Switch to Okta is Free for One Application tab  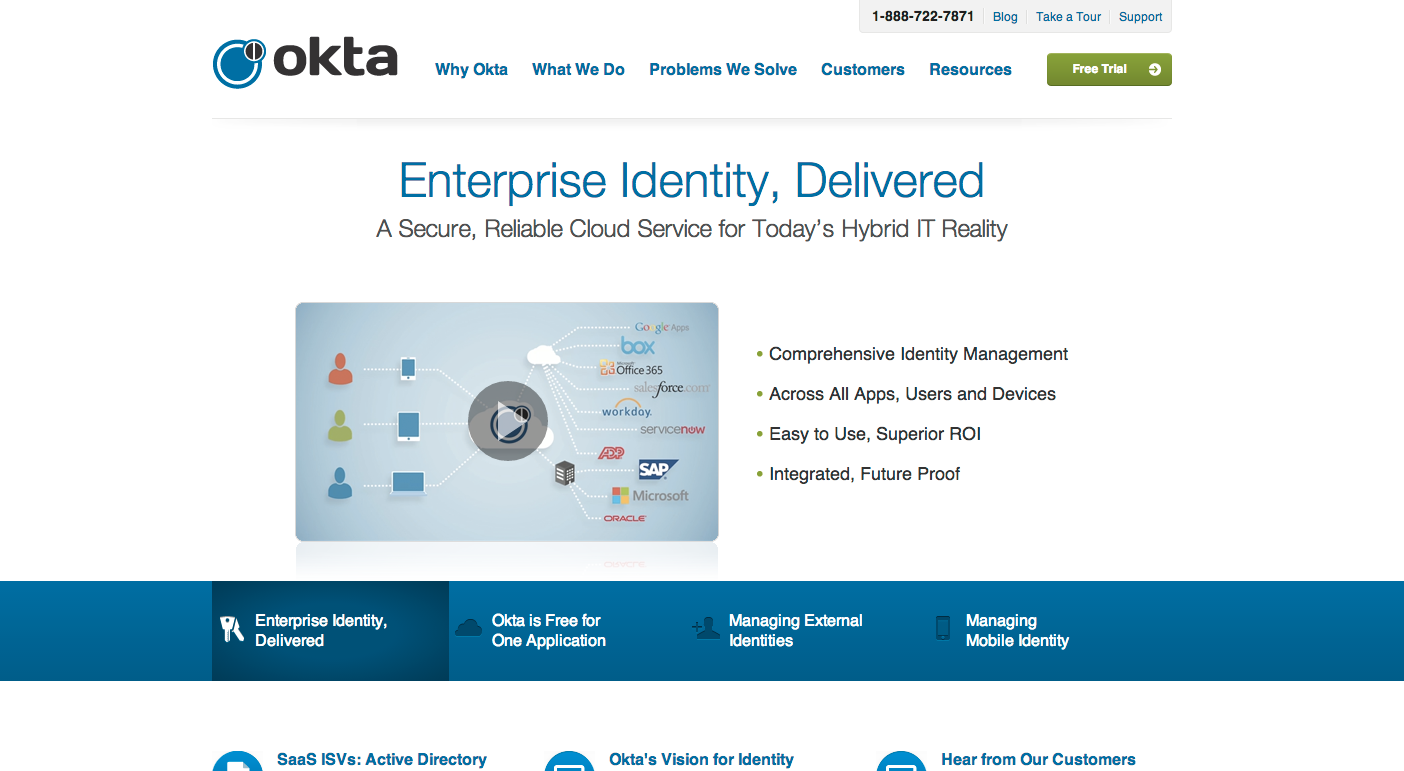567,631
